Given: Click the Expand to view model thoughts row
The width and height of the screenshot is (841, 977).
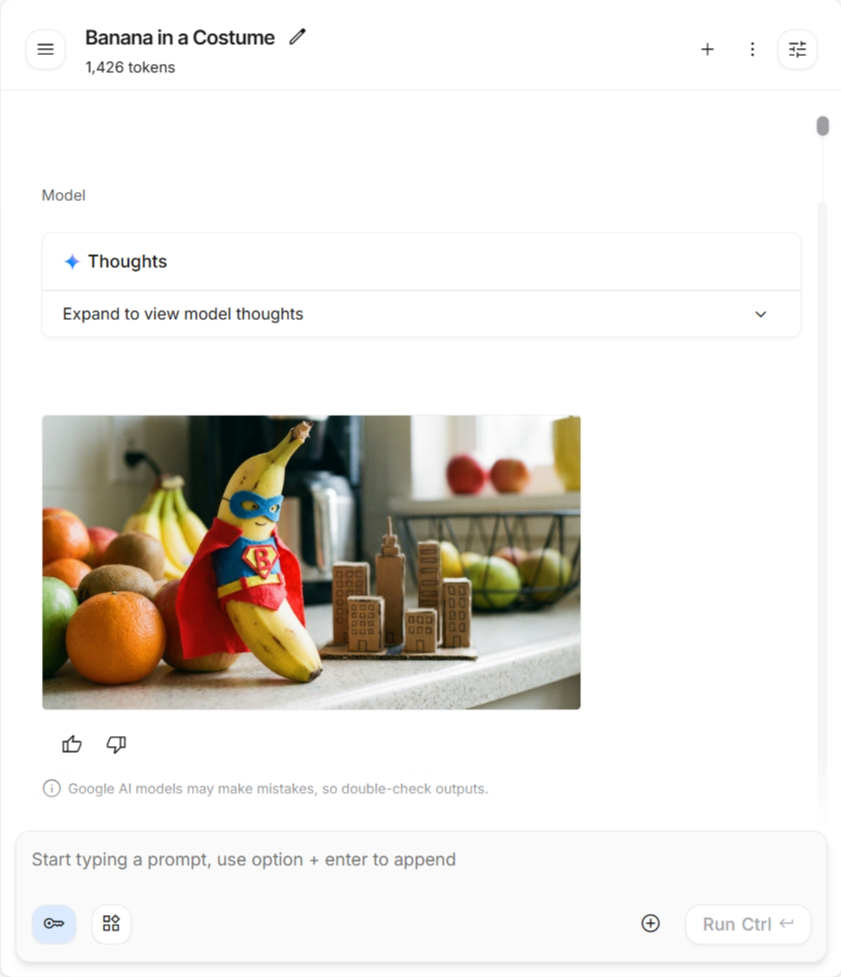Looking at the screenshot, I should click(421, 314).
